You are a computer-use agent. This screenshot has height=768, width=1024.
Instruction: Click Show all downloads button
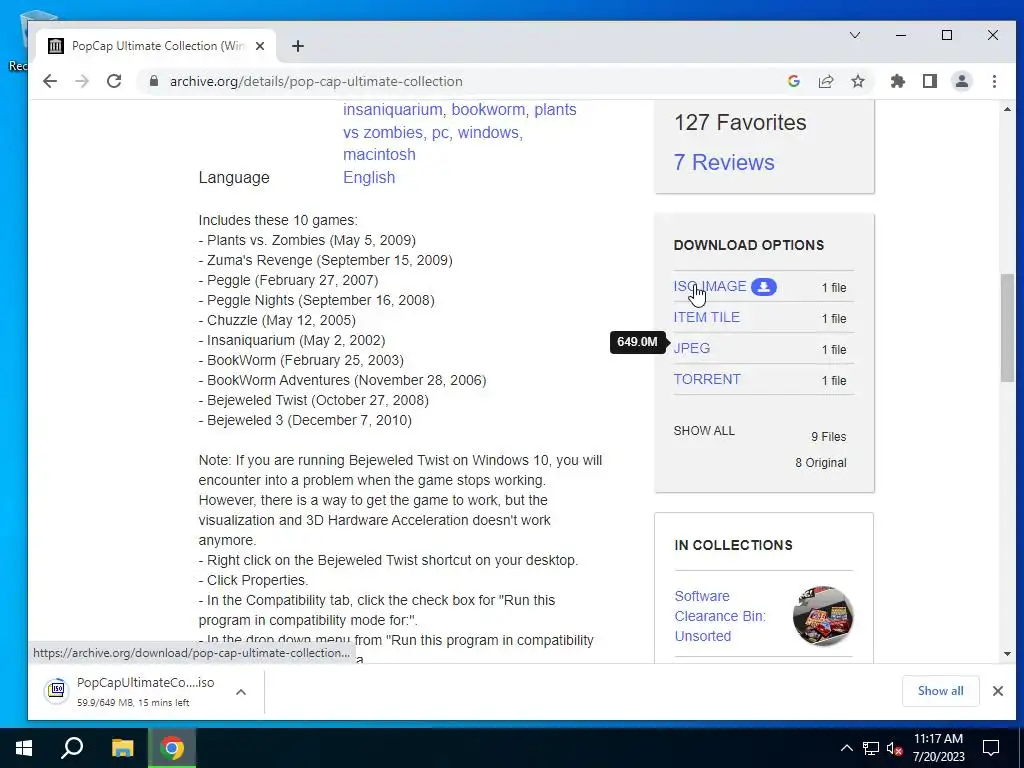(x=940, y=691)
